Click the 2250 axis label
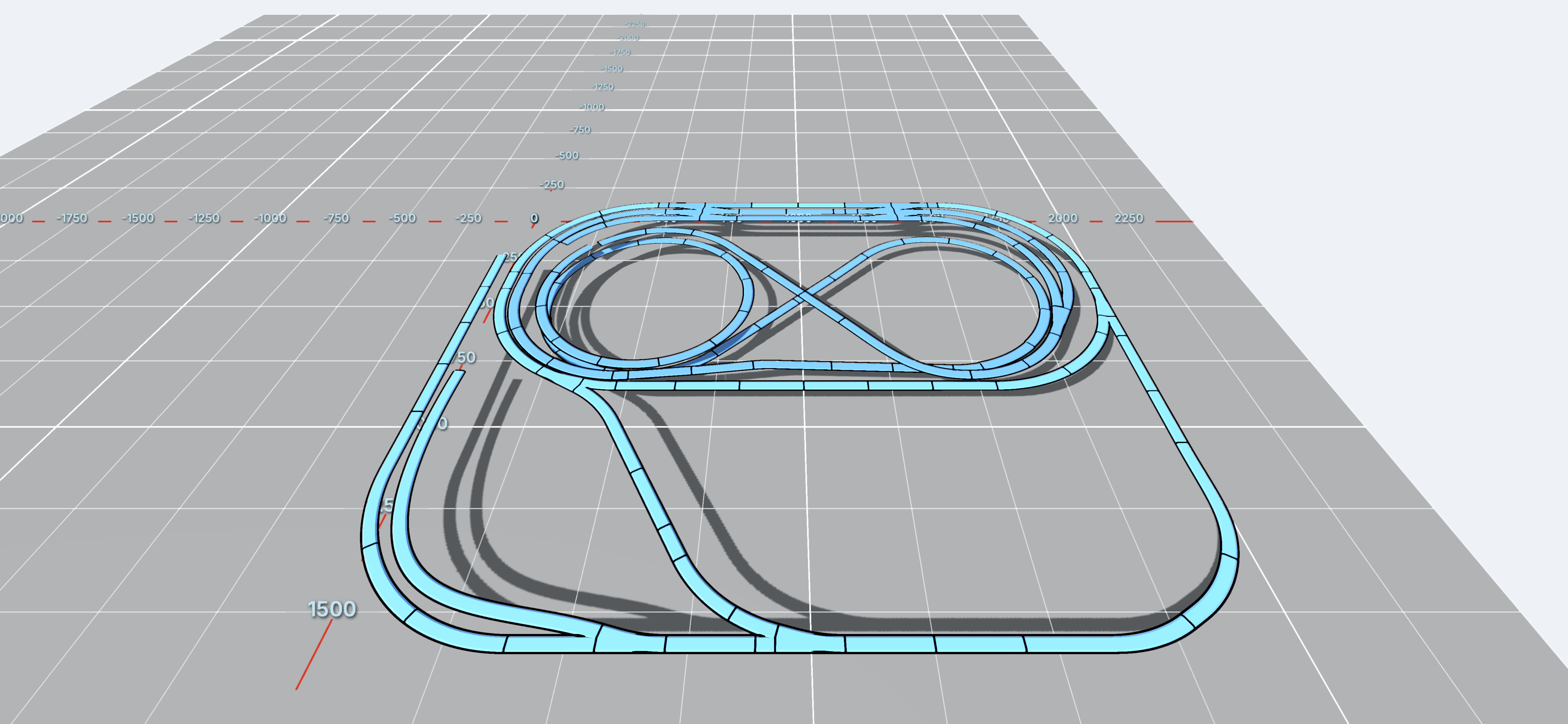This screenshot has height=724, width=1568. (x=1129, y=218)
